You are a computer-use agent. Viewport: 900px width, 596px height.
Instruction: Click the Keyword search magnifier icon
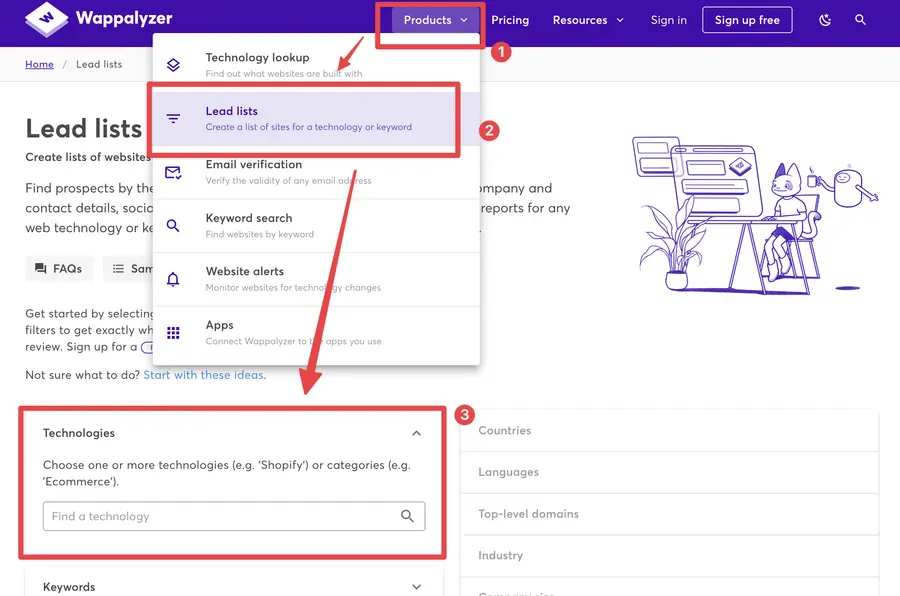(x=173, y=226)
